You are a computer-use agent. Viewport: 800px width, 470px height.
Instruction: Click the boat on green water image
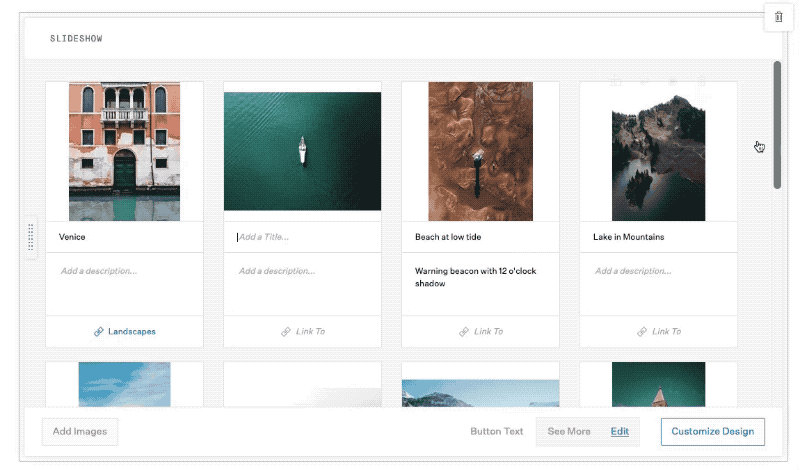coord(302,151)
